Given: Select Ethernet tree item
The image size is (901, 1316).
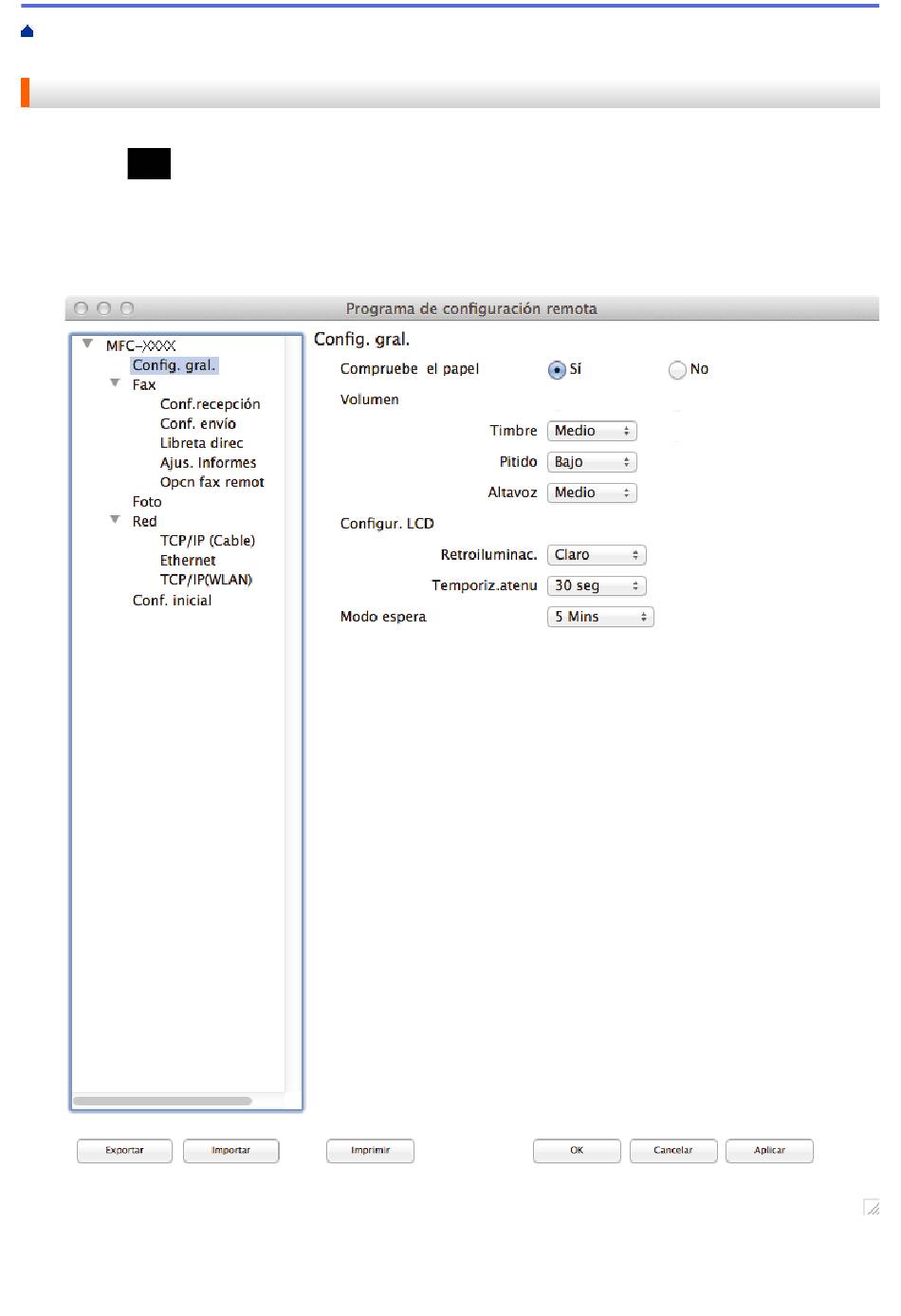Looking at the screenshot, I should [188, 561].
